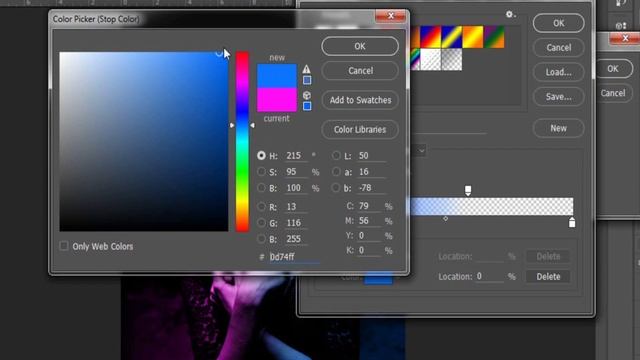Viewport: 640px width, 360px height.
Task: Select the H hue radio button
Action: coord(261,156)
